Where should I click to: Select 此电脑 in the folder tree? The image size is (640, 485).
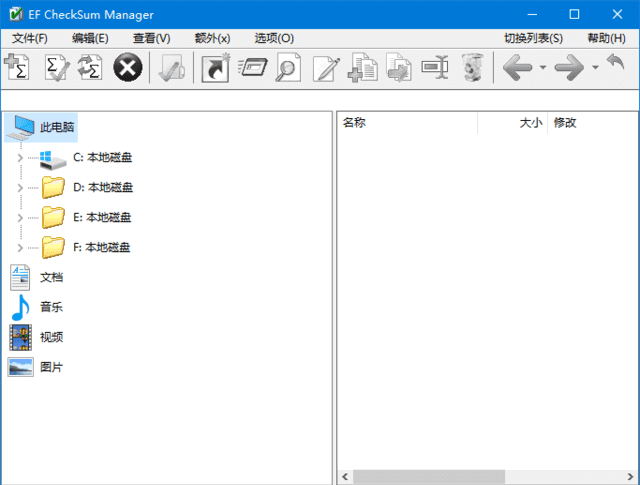pyautogui.click(x=57, y=127)
